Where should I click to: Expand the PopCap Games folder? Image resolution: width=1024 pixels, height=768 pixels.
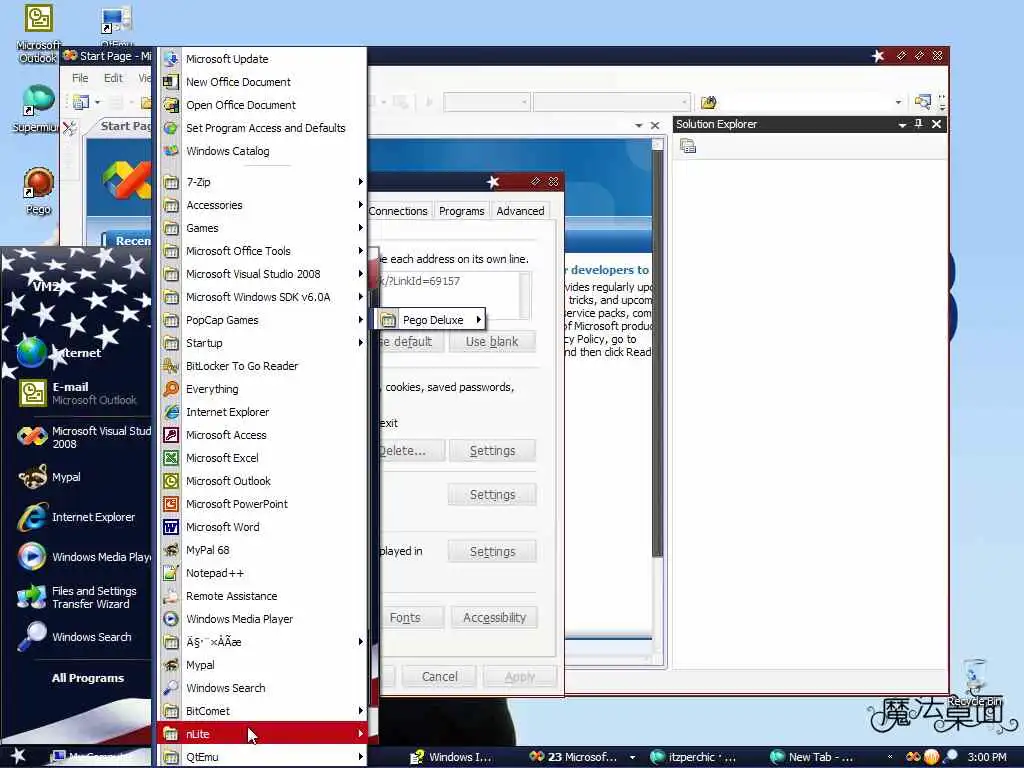point(262,320)
